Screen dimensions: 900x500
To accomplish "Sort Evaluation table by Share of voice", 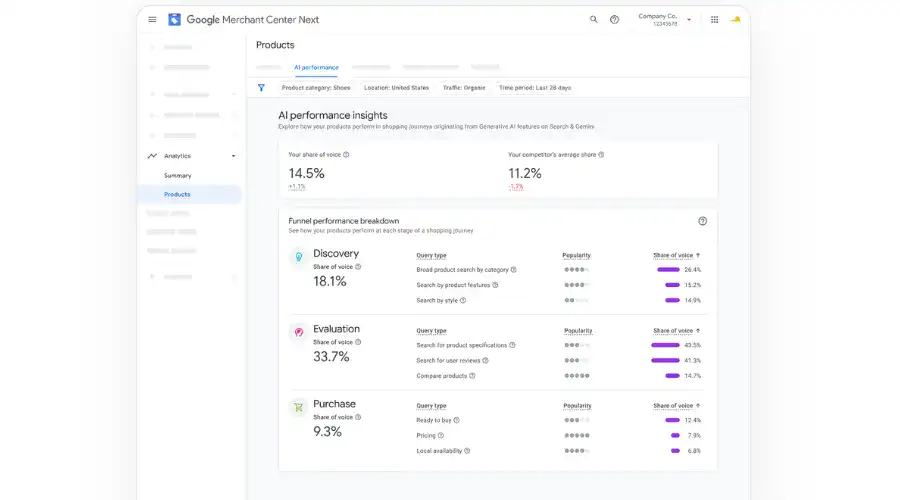I will (676, 331).
